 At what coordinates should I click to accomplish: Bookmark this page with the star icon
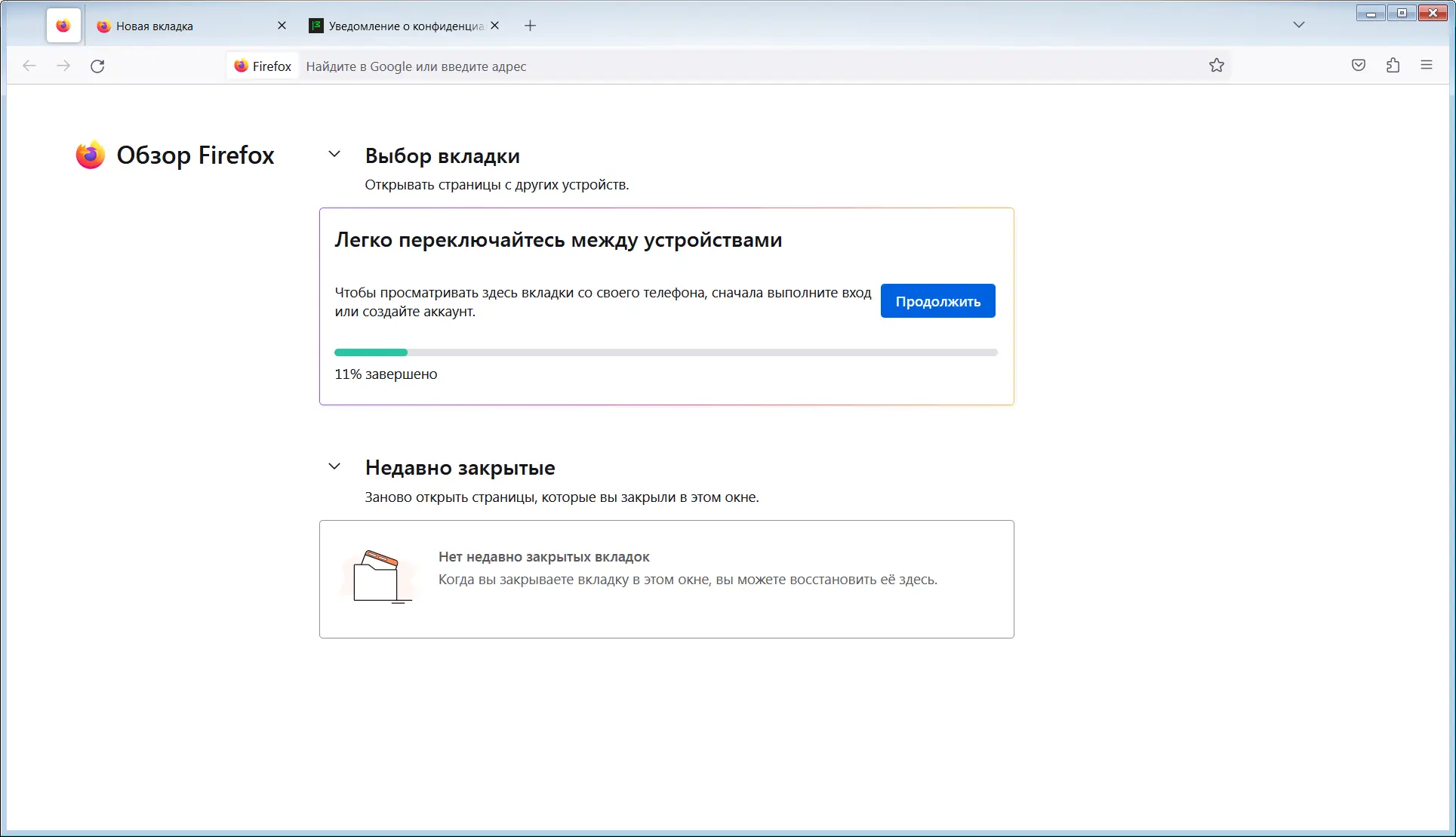[x=1216, y=66]
